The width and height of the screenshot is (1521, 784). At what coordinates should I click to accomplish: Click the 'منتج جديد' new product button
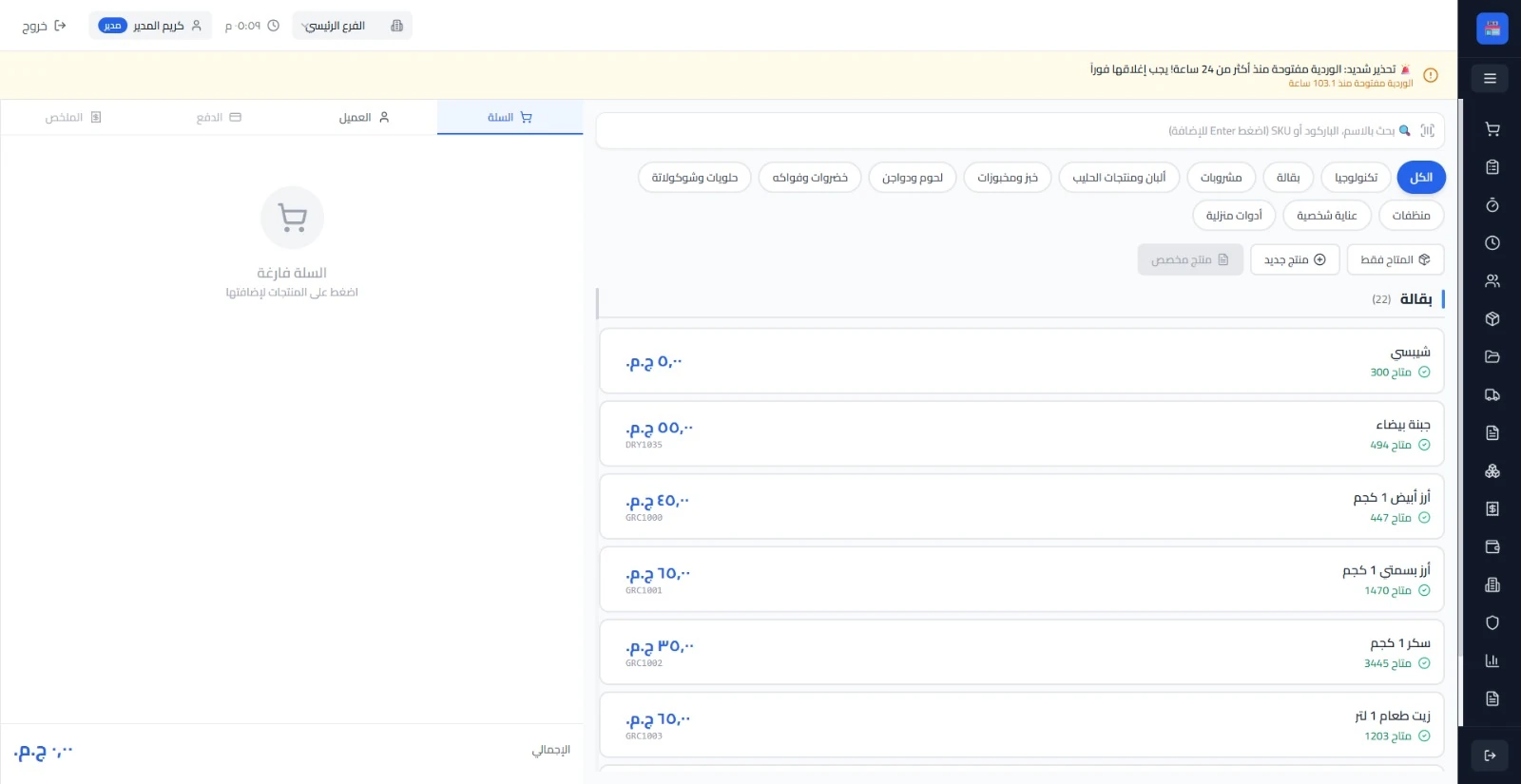pos(1295,259)
